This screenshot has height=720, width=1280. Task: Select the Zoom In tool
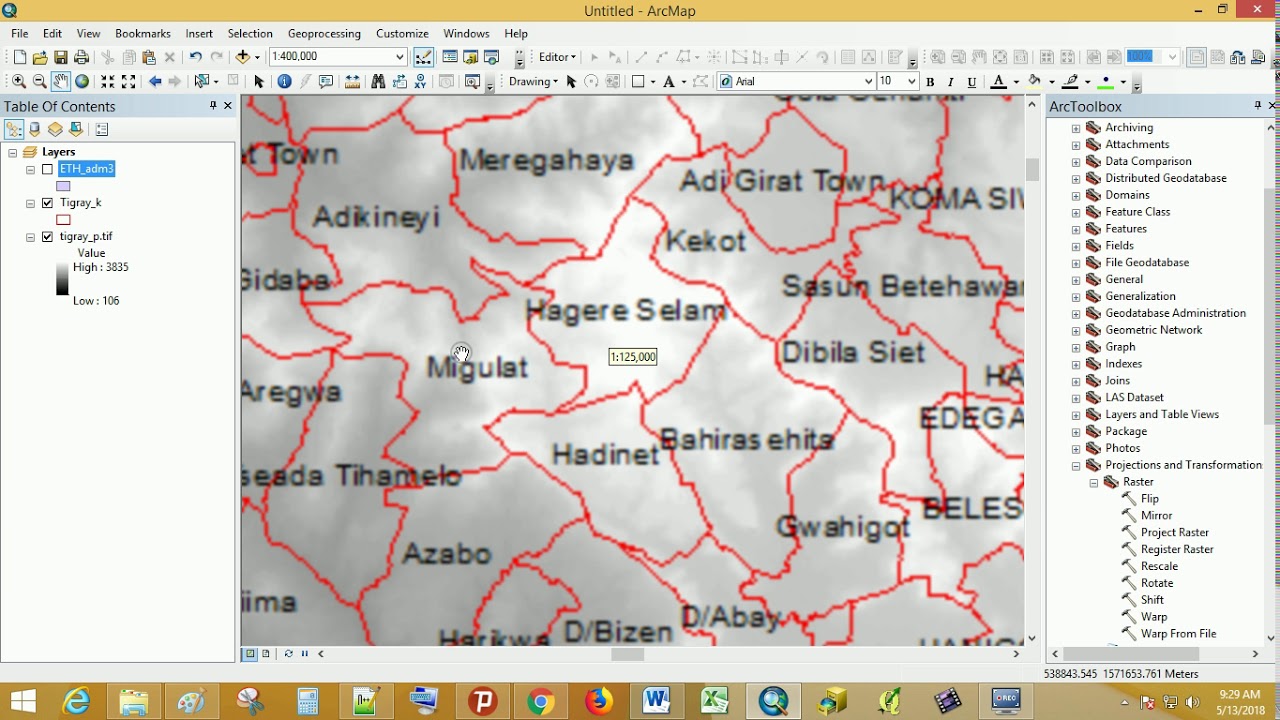[x=18, y=82]
